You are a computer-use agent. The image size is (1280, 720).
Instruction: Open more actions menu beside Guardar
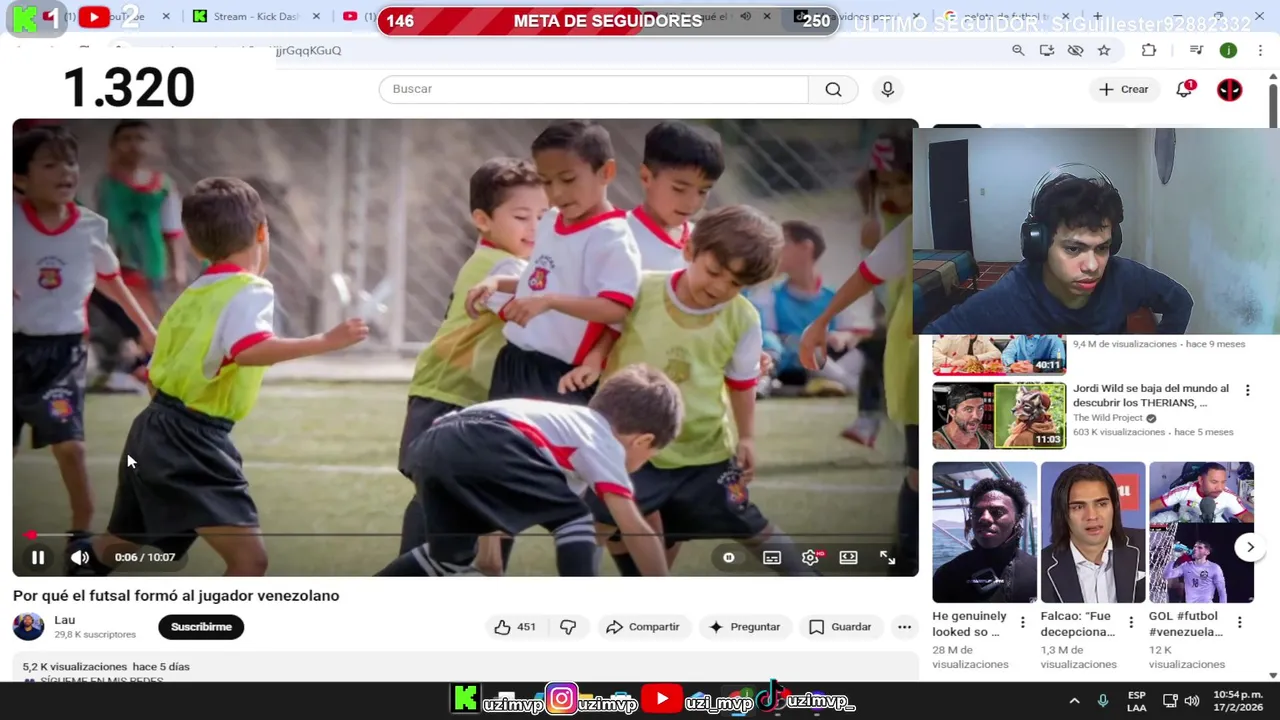click(904, 627)
